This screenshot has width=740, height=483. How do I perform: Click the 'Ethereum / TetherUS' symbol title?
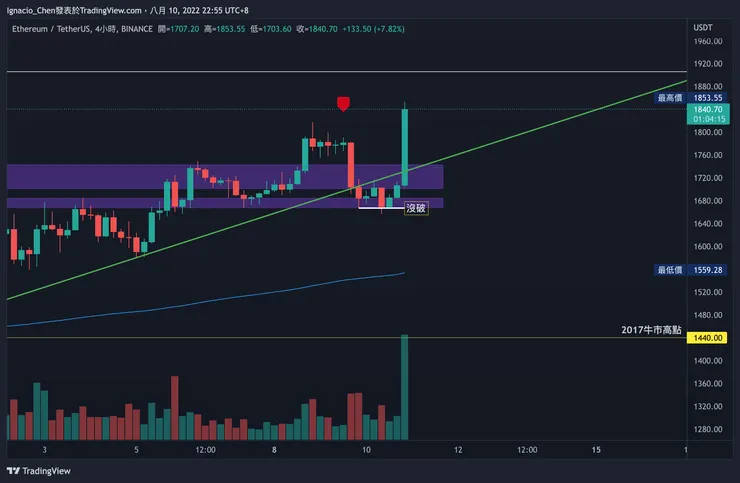[x=51, y=29]
